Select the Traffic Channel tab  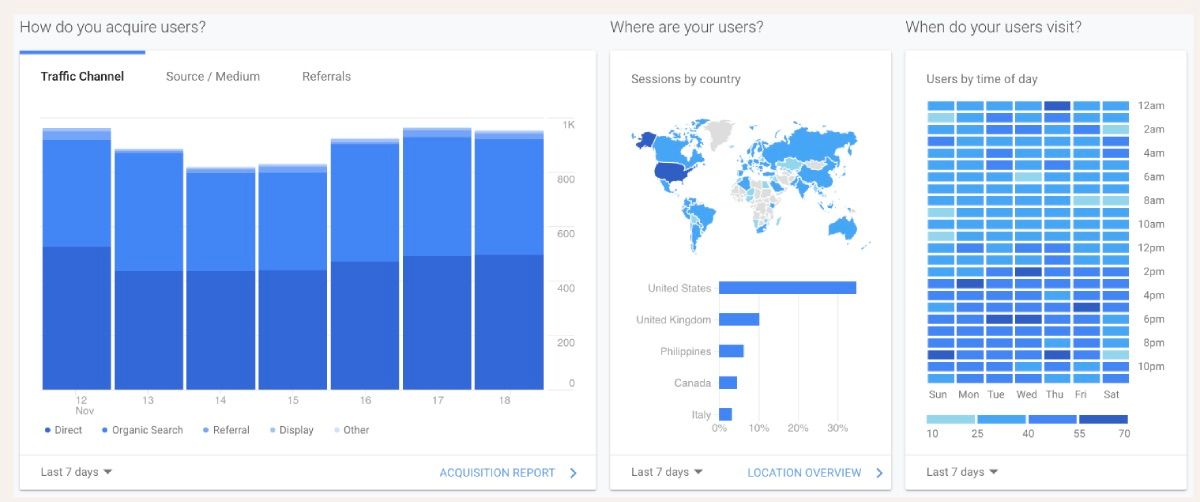pyautogui.click(x=82, y=77)
